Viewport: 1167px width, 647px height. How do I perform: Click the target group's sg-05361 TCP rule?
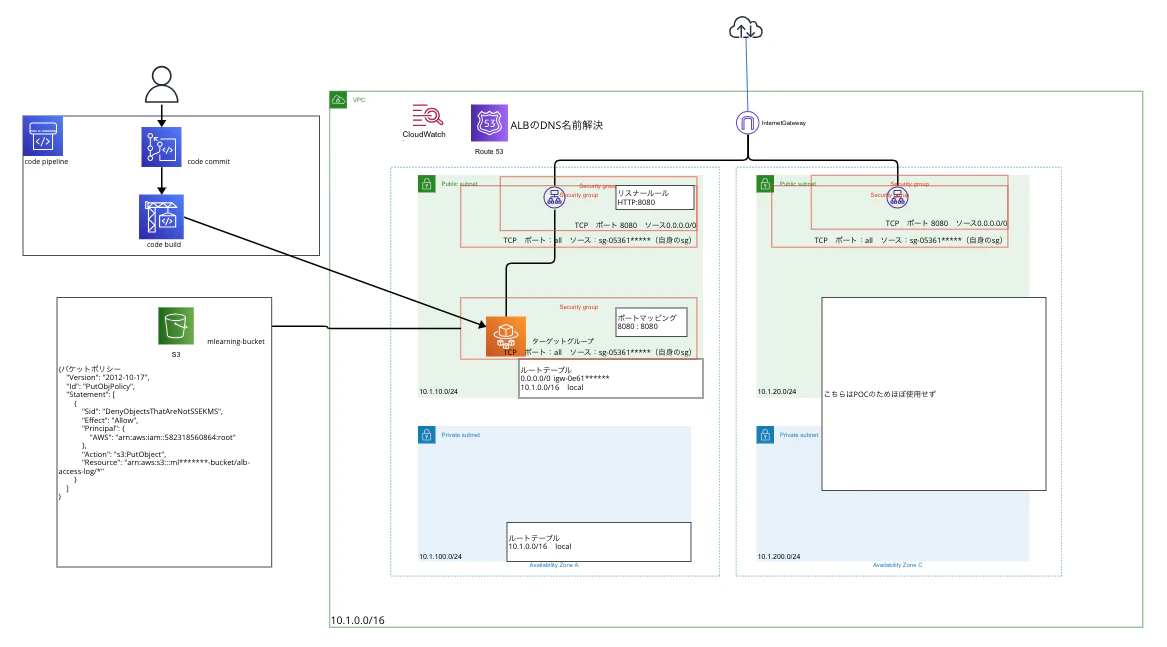pos(597,352)
